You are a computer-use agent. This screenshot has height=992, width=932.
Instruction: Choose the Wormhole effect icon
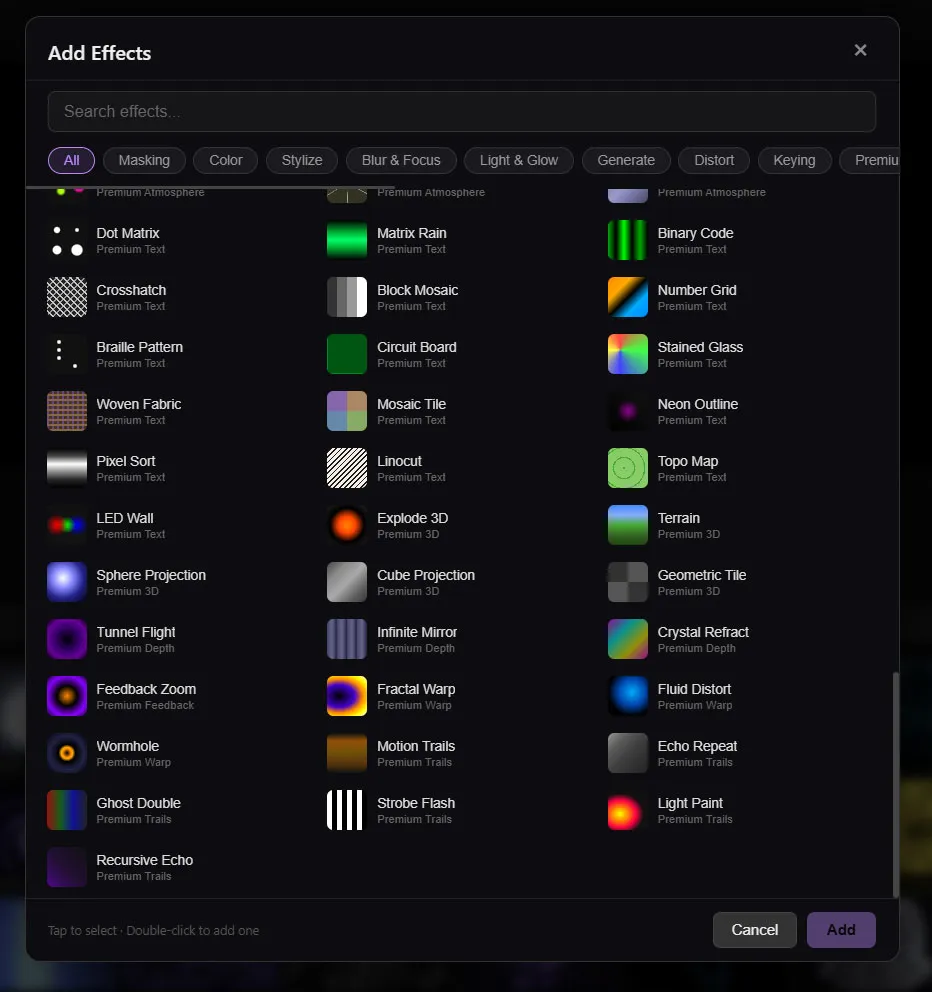67,753
